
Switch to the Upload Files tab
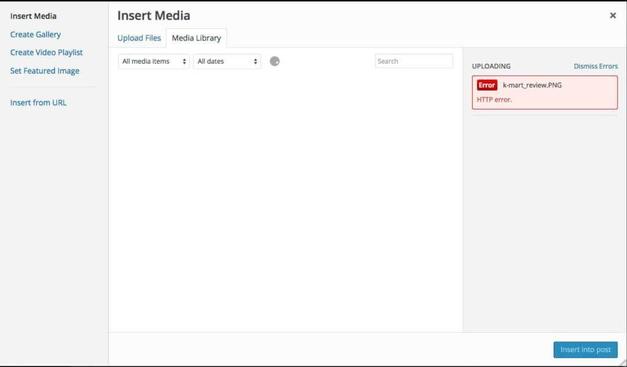pos(139,38)
